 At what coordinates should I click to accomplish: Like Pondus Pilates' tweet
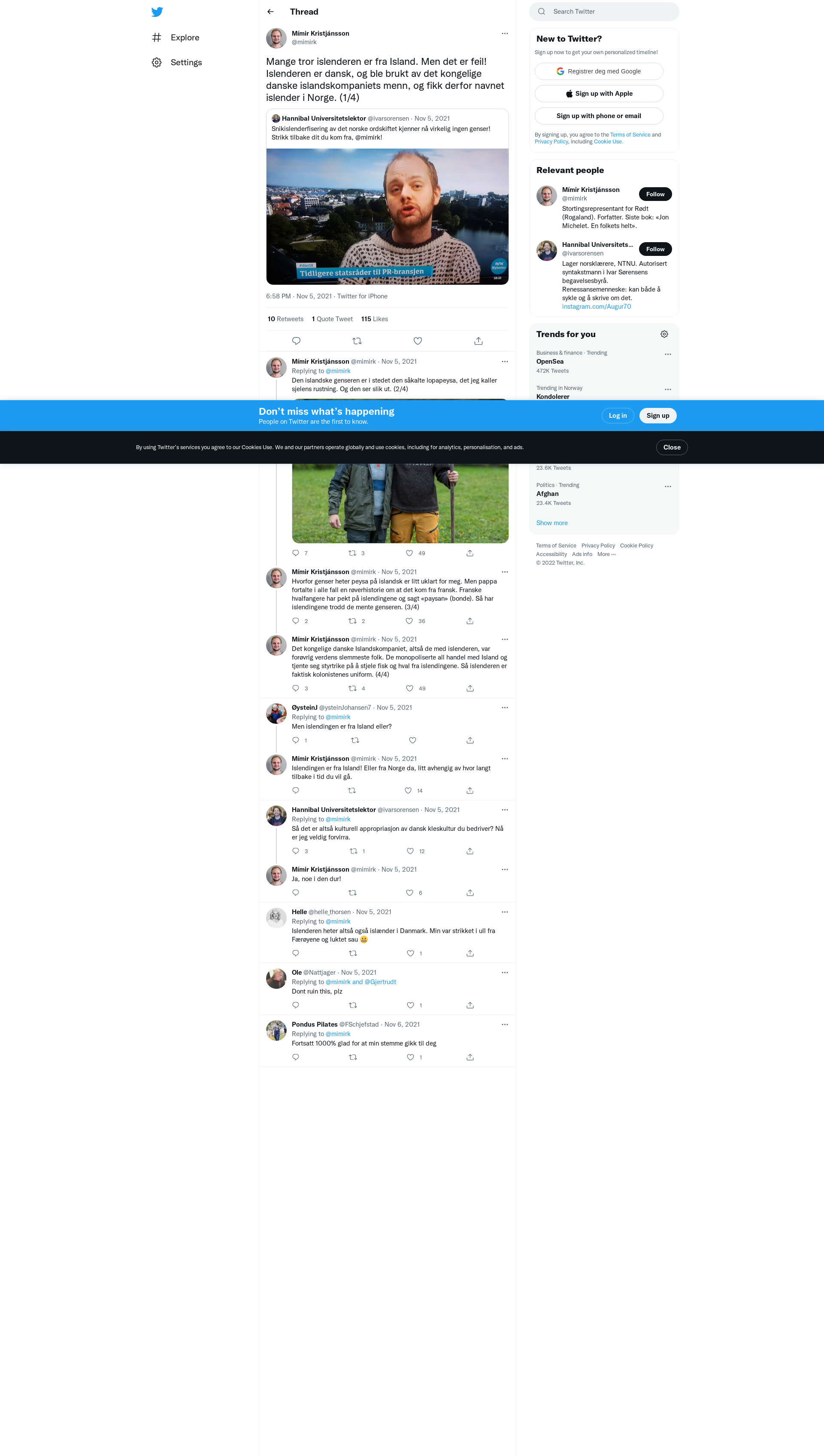pos(410,1058)
